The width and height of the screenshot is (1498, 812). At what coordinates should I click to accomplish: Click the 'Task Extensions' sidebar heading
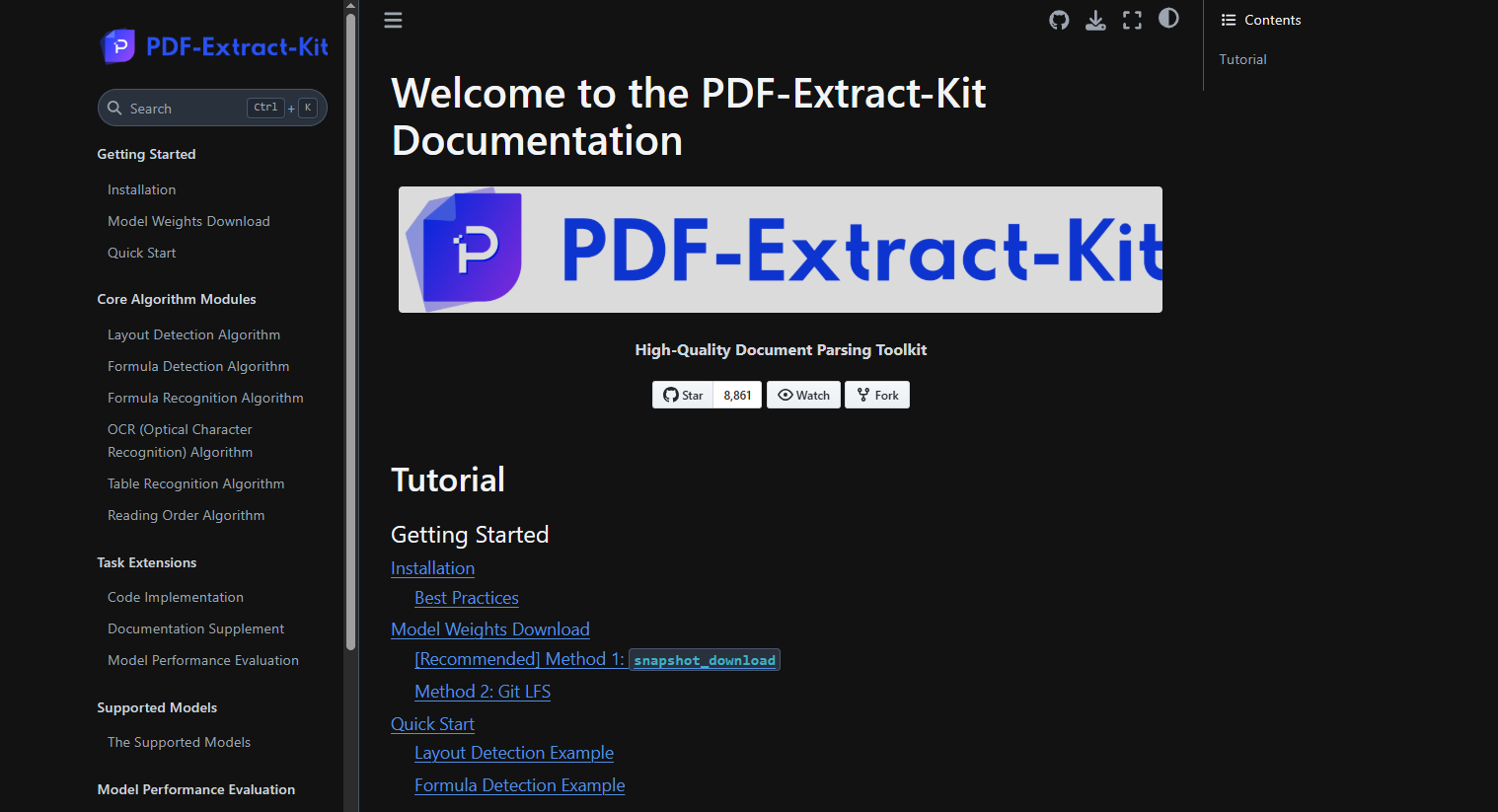147,562
